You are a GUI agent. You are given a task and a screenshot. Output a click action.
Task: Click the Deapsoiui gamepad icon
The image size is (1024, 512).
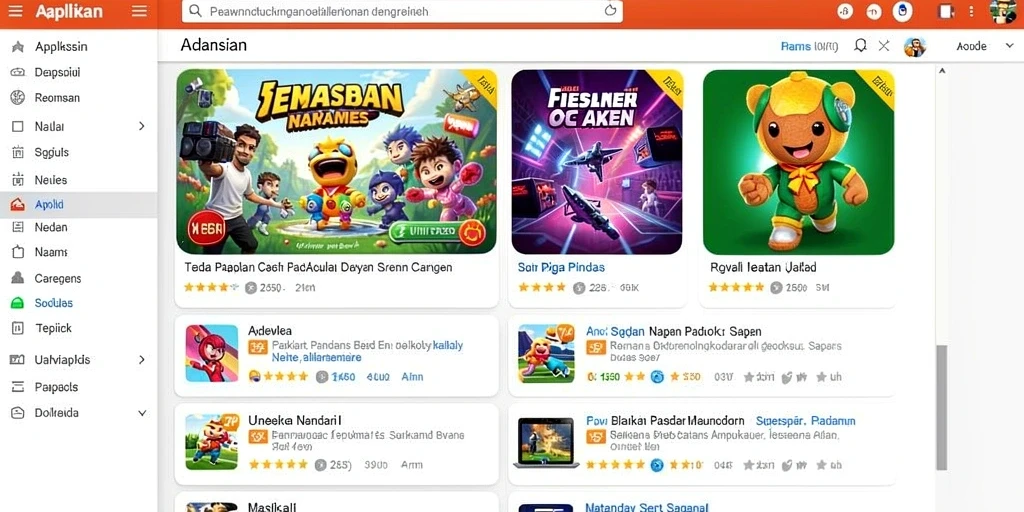[18, 72]
